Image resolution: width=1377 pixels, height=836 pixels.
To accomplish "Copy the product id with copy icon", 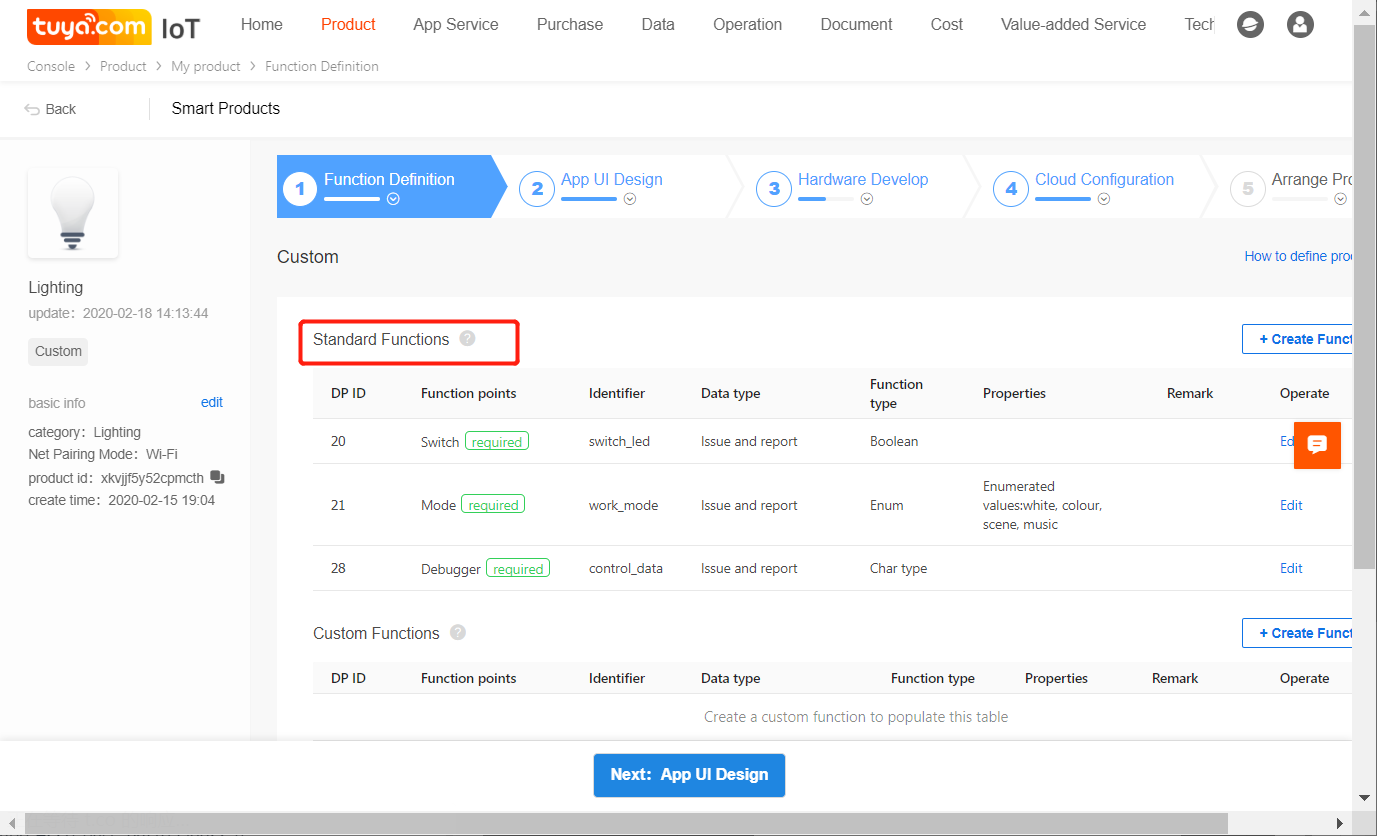I will pyautogui.click(x=217, y=477).
